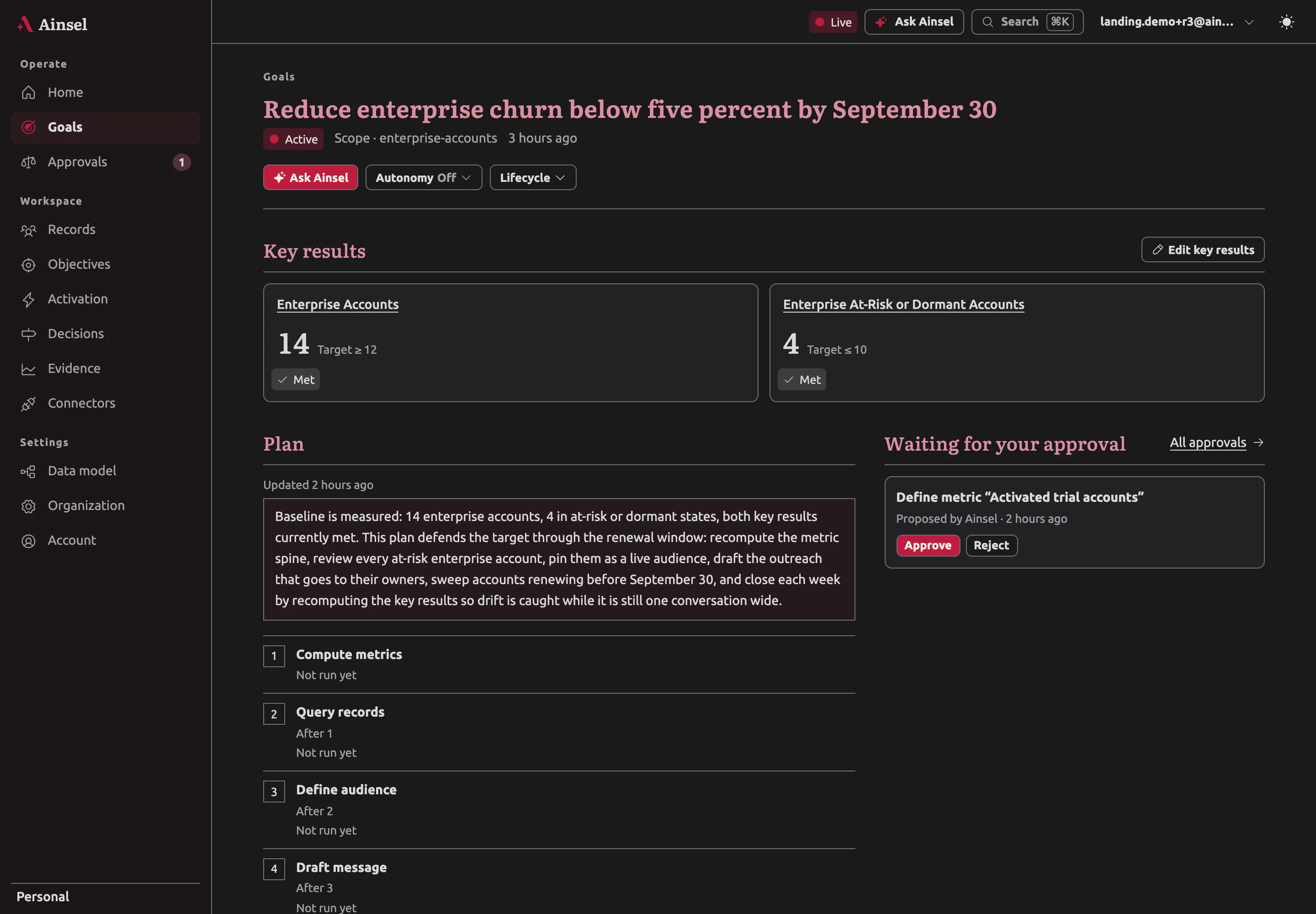Click the Active status badge
1316x914 pixels.
coord(293,139)
